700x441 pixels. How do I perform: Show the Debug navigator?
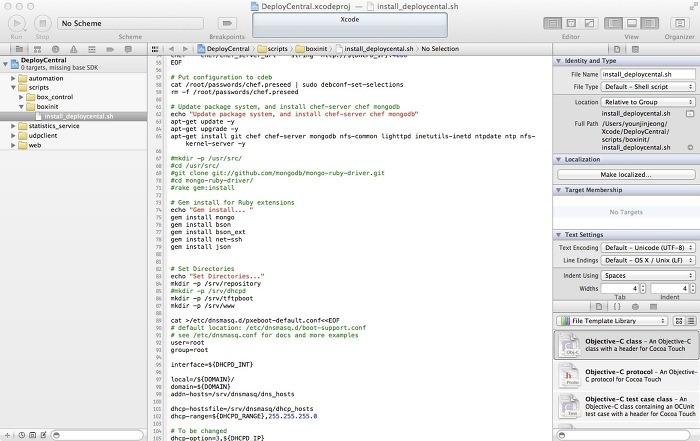(92, 49)
